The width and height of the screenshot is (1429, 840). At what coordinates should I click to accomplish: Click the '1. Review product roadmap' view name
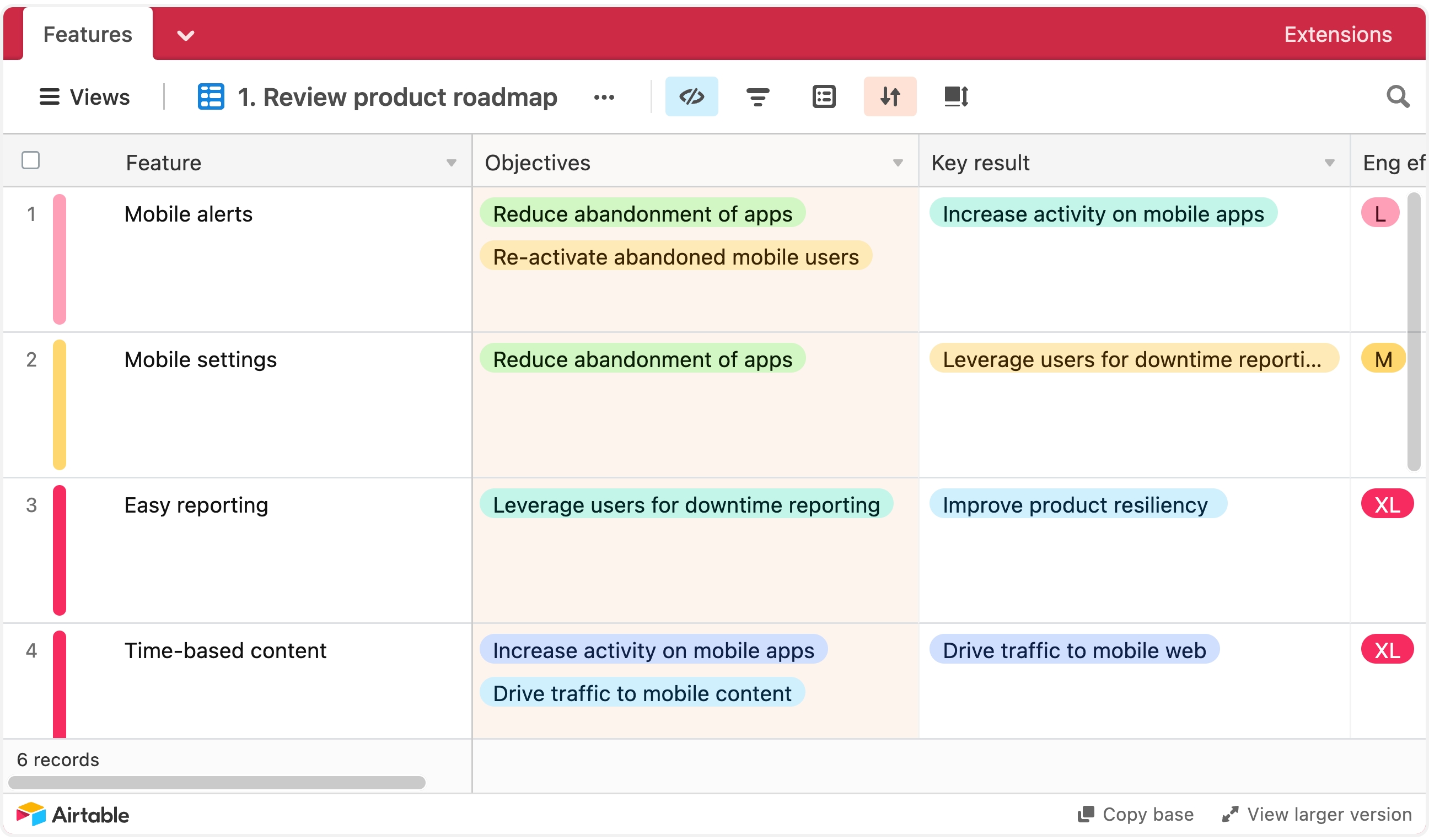pos(397,97)
